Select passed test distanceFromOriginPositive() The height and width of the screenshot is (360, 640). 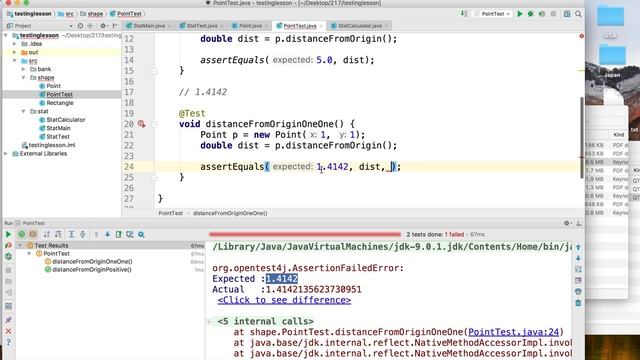(x=88, y=269)
